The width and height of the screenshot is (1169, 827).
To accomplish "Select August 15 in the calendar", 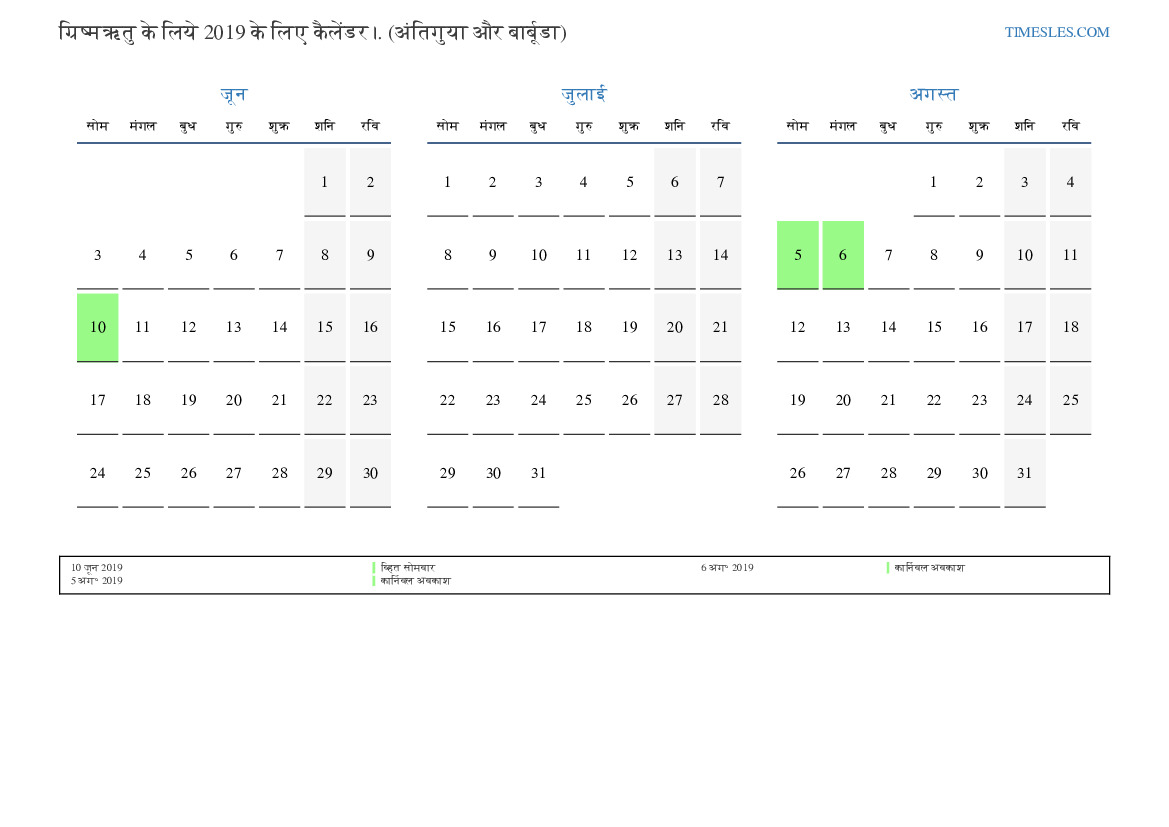I will [933, 327].
